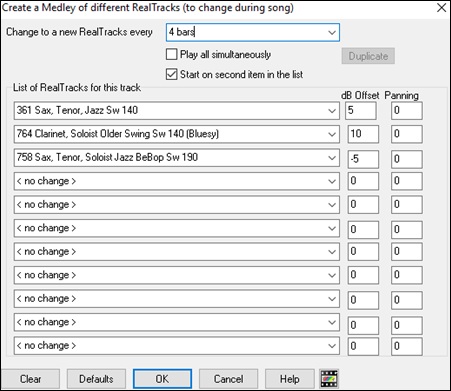This screenshot has height=391, width=451.
Task: Open the 764 Clarinet Soloist Older Swing dropdown
Action: pos(332,134)
